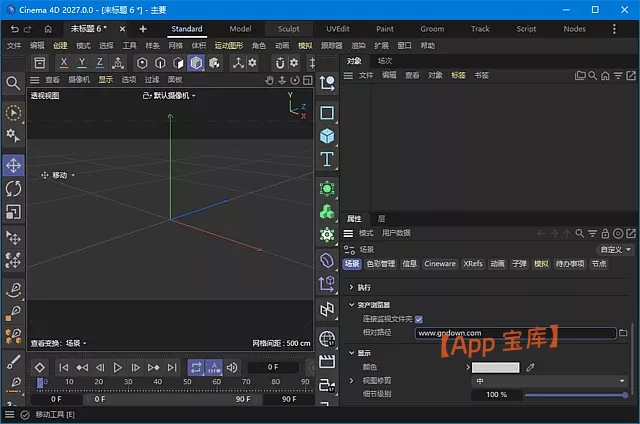Open the Cineware attribute tab
This screenshot has width=640, height=424.
click(x=440, y=264)
